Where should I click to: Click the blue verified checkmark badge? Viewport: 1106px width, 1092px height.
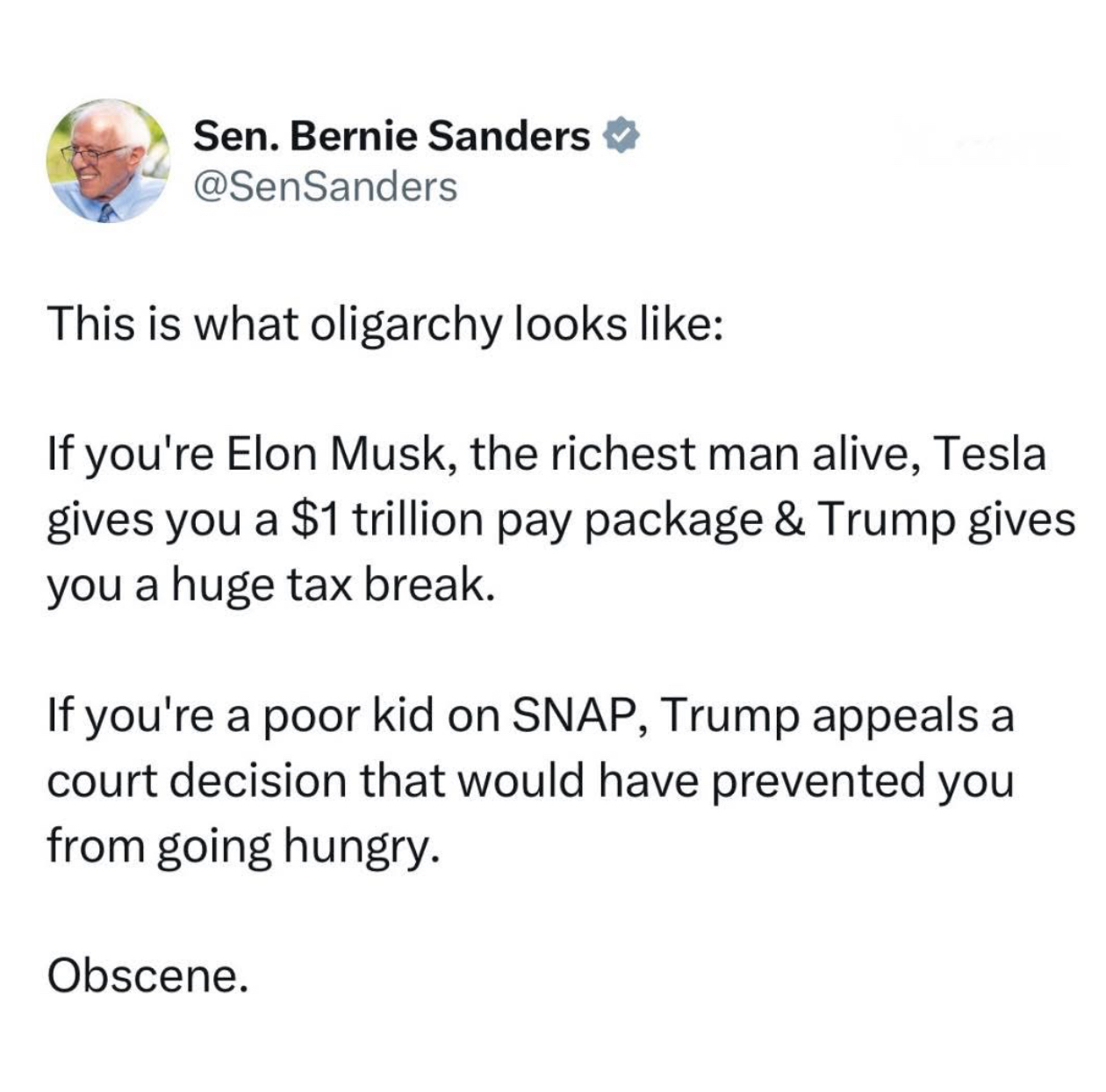(621, 136)
